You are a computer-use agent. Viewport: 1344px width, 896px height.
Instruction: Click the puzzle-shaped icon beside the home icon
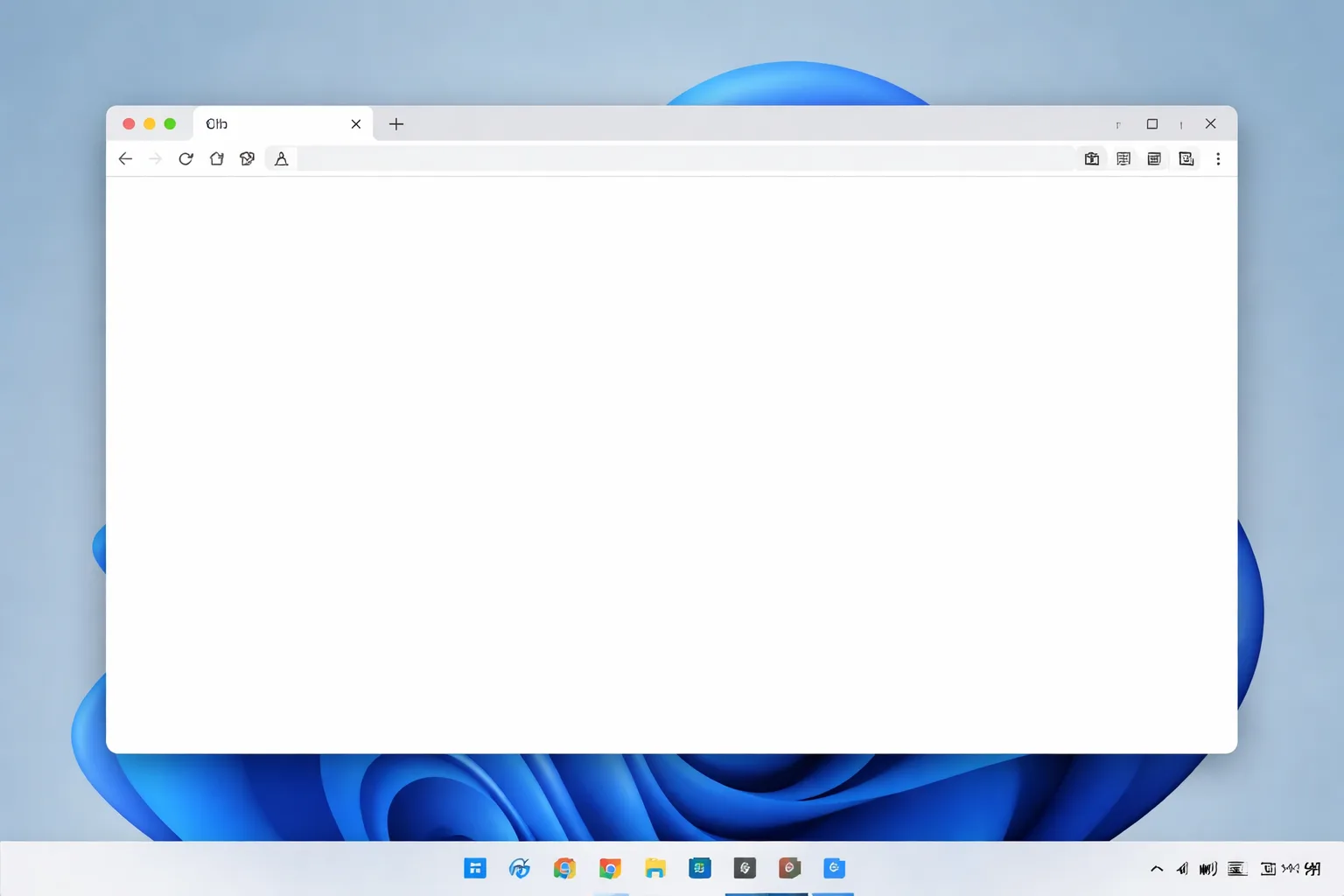[x=248, y=158]
